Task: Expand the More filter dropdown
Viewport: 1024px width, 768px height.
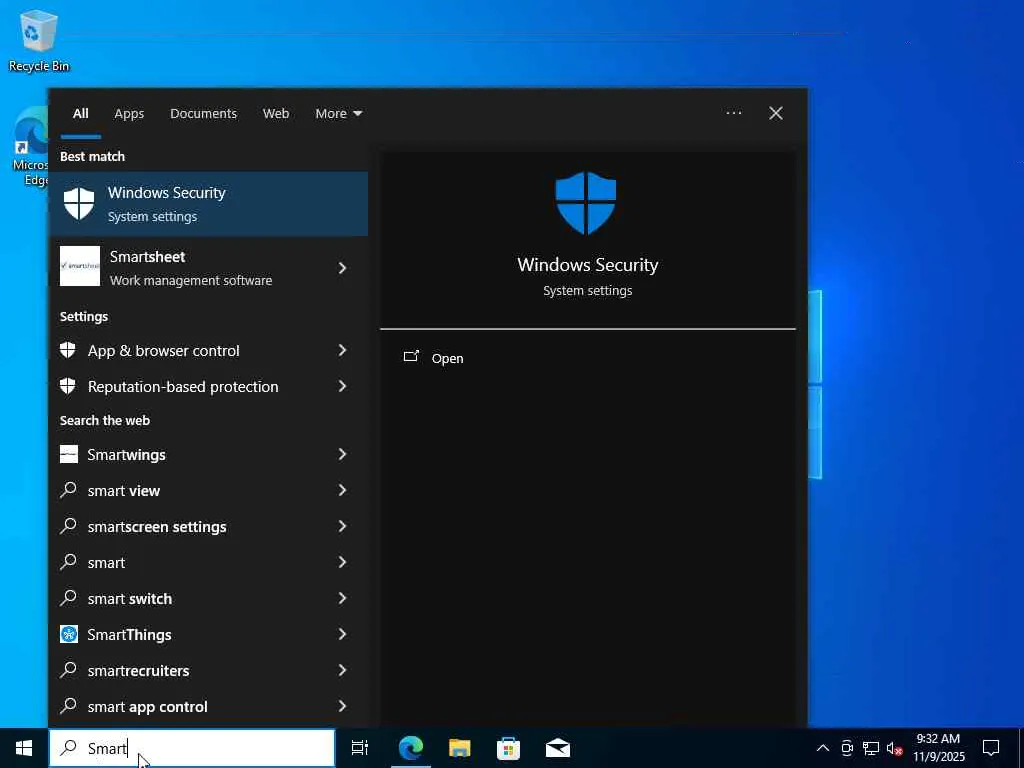Action: pyautogui.click(x=338, y=113)
